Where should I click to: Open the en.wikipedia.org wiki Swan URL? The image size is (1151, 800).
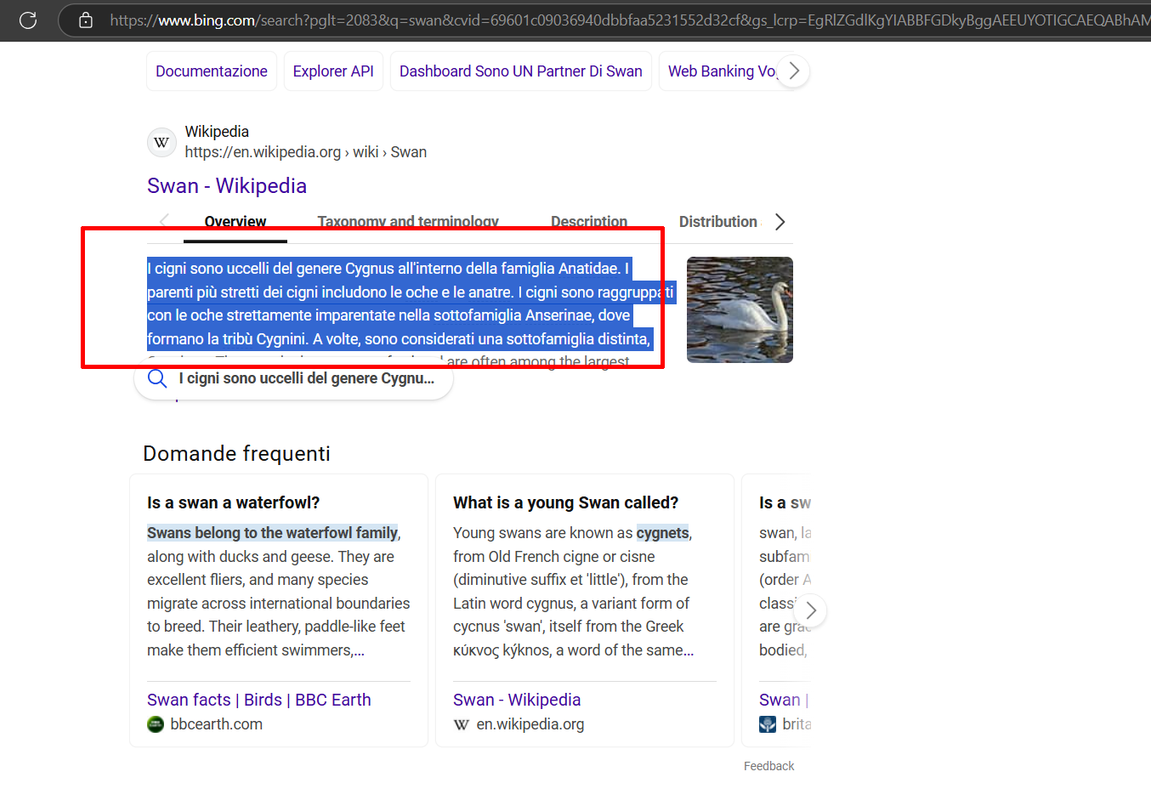(x=305, y=152)
